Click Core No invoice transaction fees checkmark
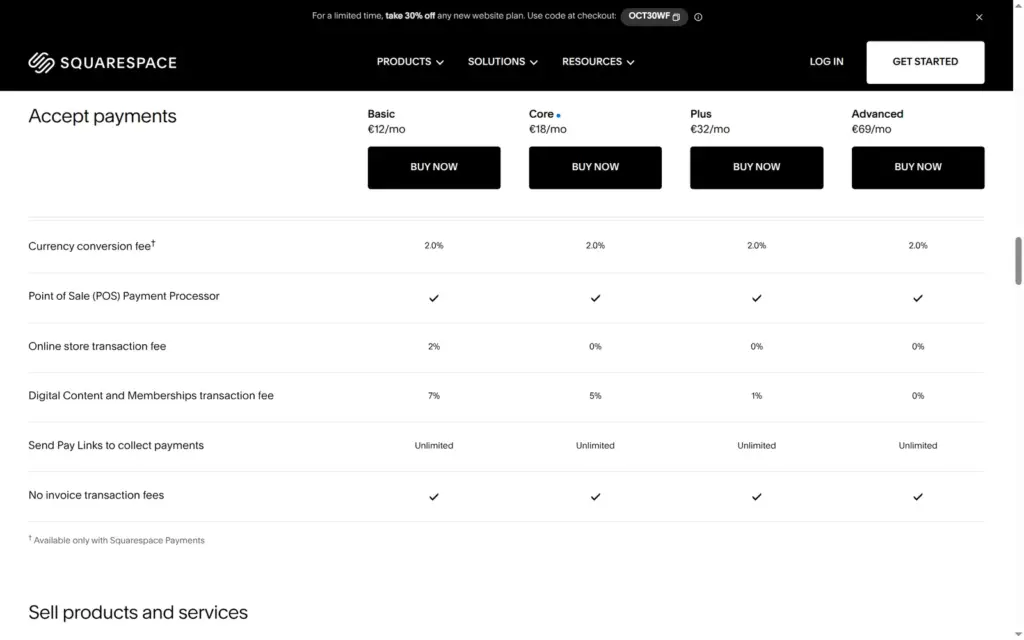Screen dimensions: 1024x640 [x=595, y=496]
